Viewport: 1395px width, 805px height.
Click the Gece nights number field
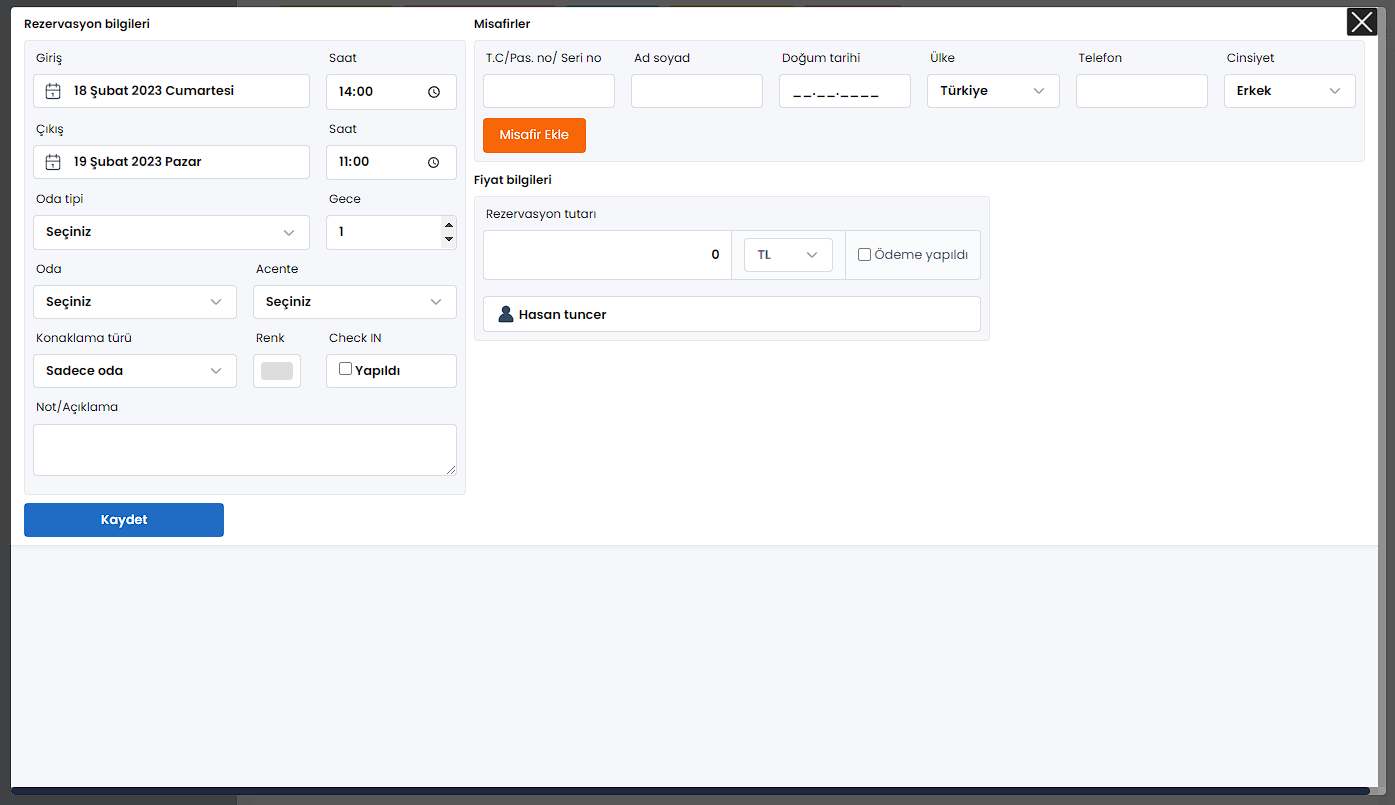[391, 232]
